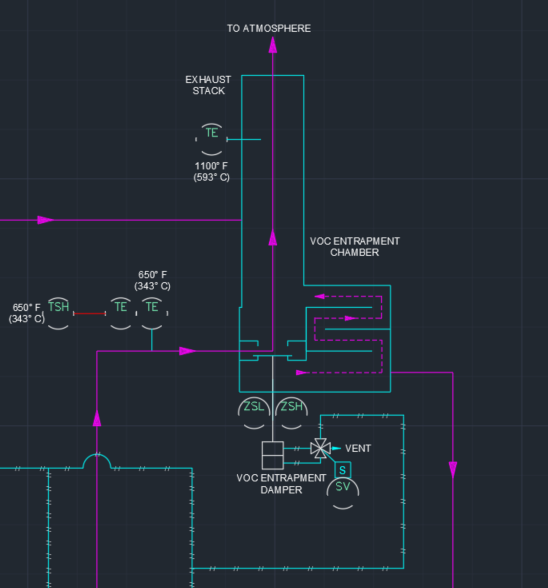Image resolution: width=548 pixels, height=588 pixels.
Task: Select the 'TO ATMOSPHERE' text
Action: point(269,28)
